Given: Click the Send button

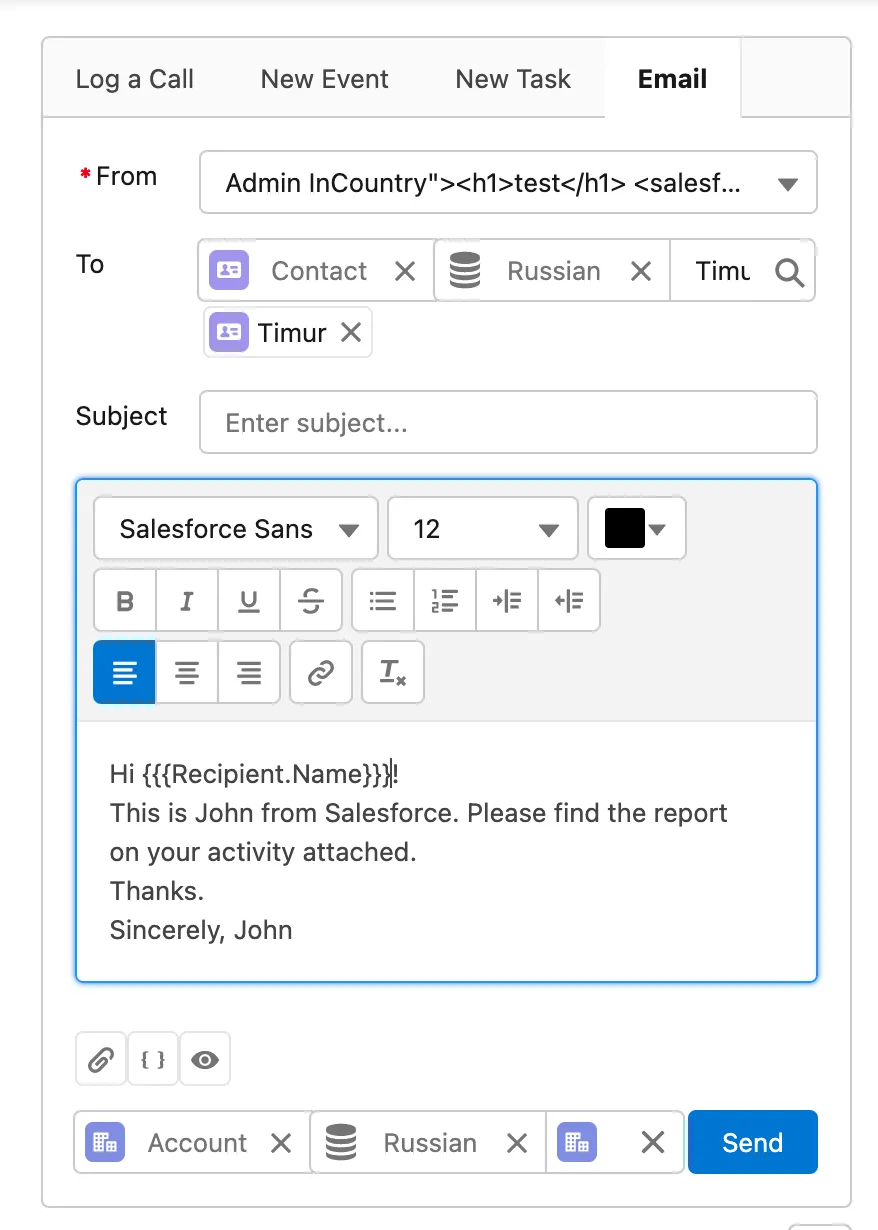Looking at the screenshot, I should coord(752,1143).
